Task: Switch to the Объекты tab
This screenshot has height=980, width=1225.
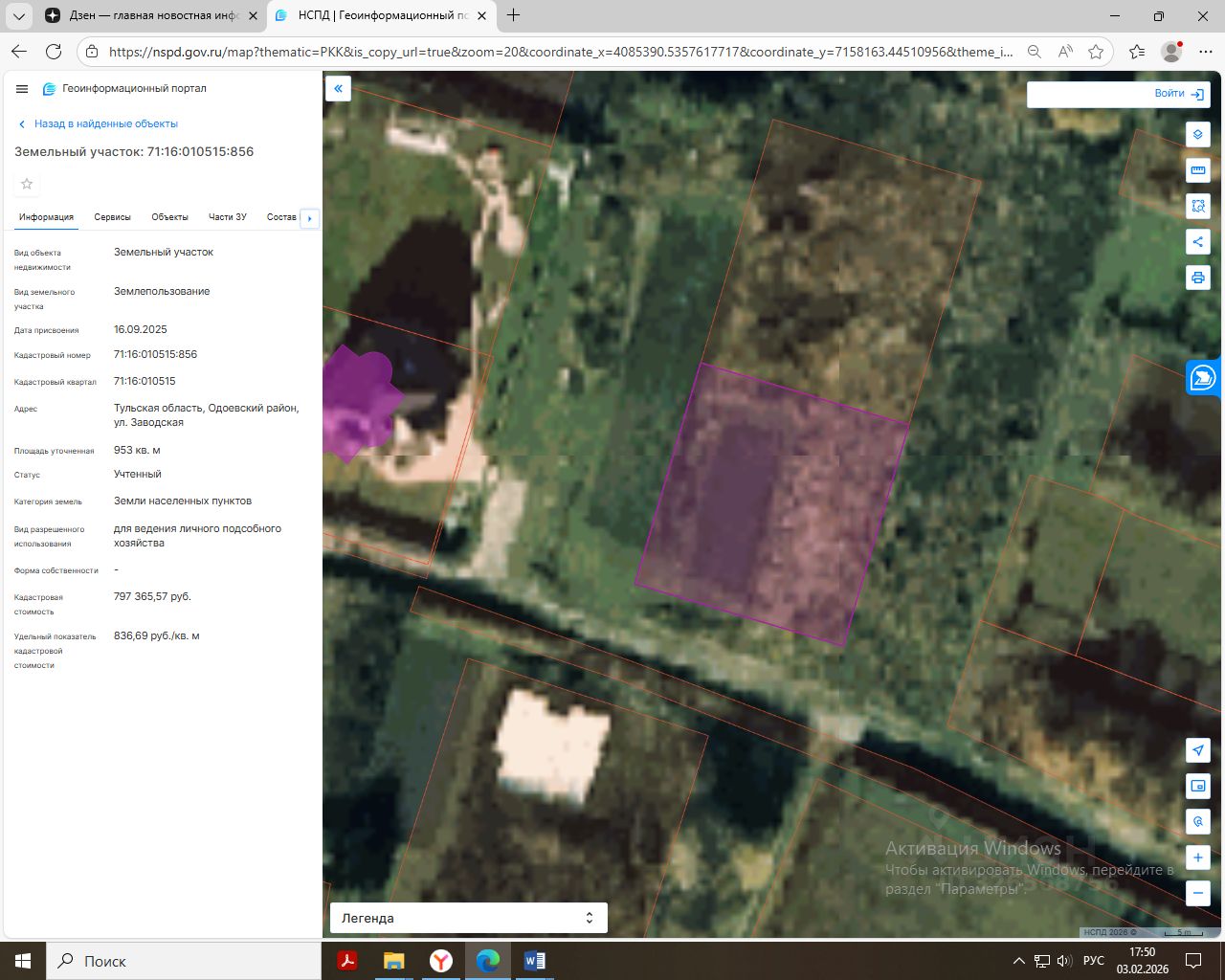Action: point(169,217)
